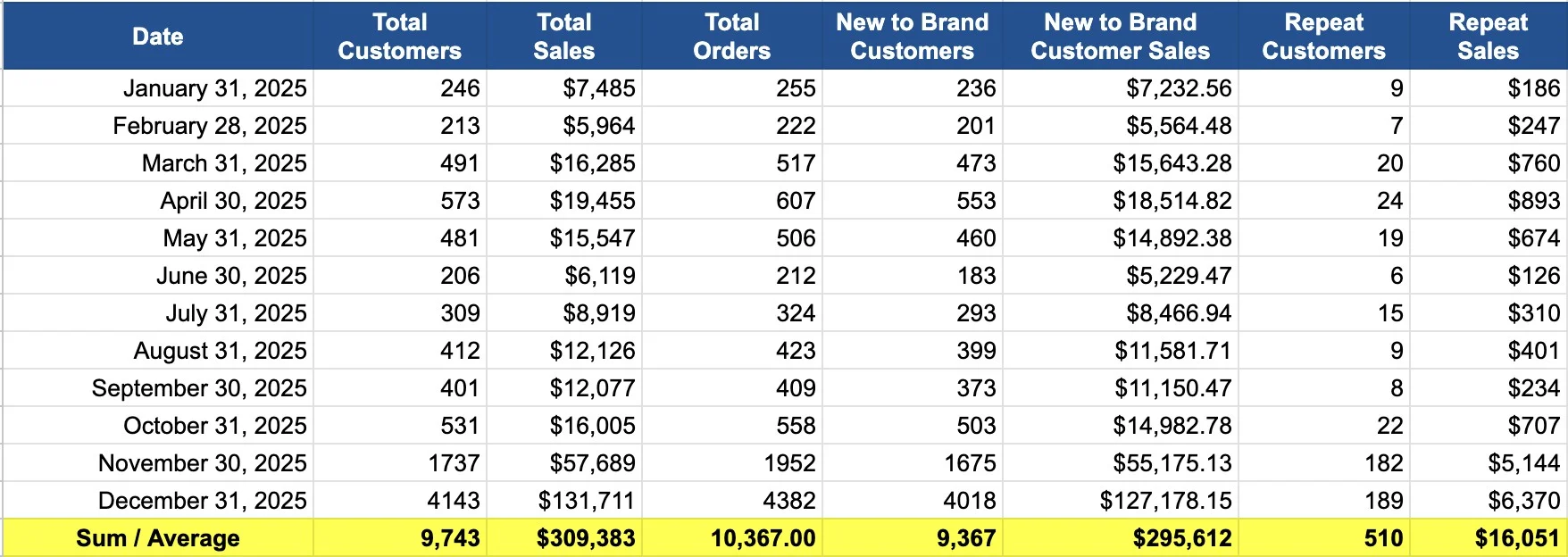Click the 1952 November orders cell
This screenshot has height=557, width=1568.
click(x=789, y=463)
